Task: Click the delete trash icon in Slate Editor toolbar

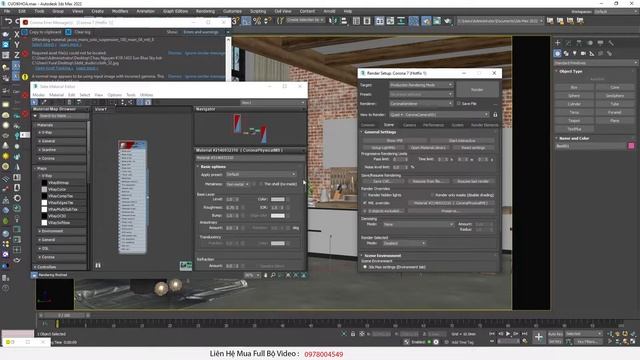Action: pyautogui.click(x=70, y=102)
